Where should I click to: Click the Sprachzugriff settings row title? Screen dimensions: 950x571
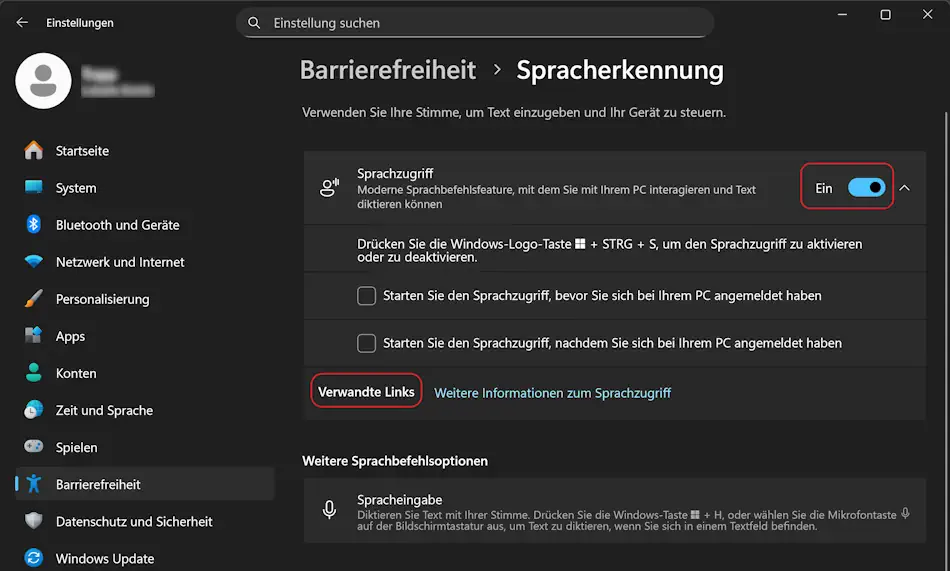[395, 173]
